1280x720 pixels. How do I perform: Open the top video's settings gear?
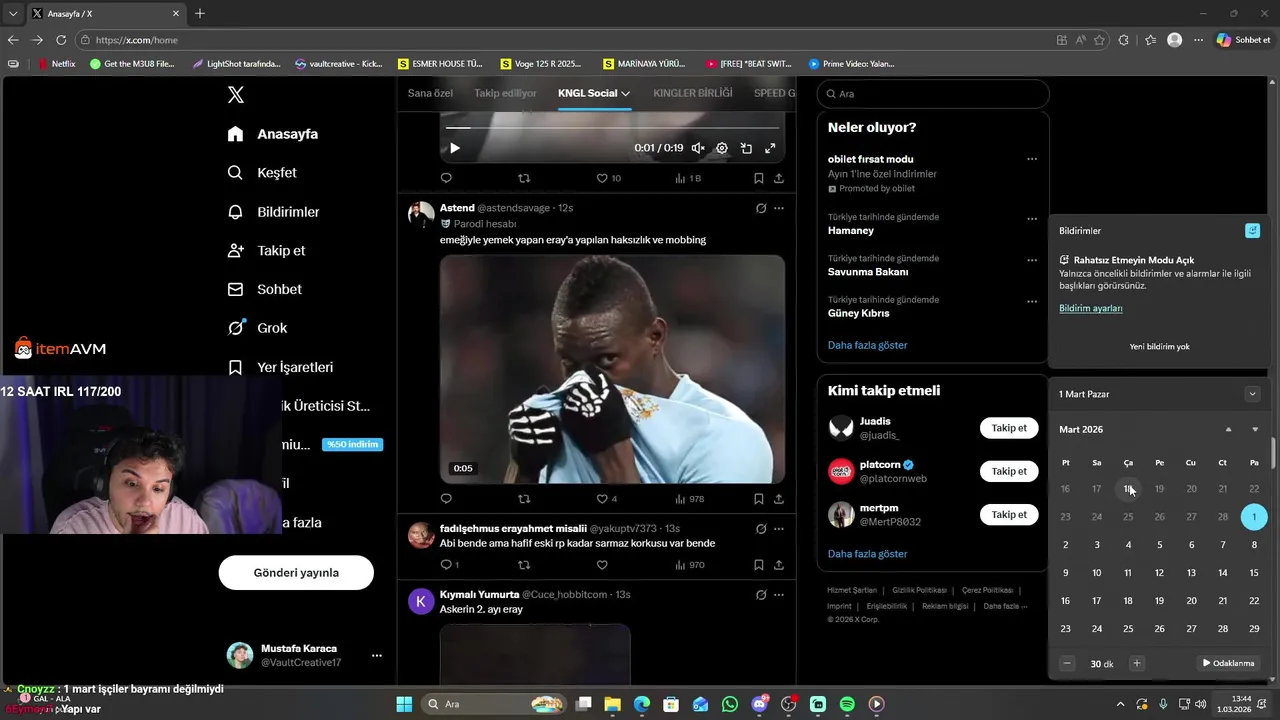coord(722,148)
